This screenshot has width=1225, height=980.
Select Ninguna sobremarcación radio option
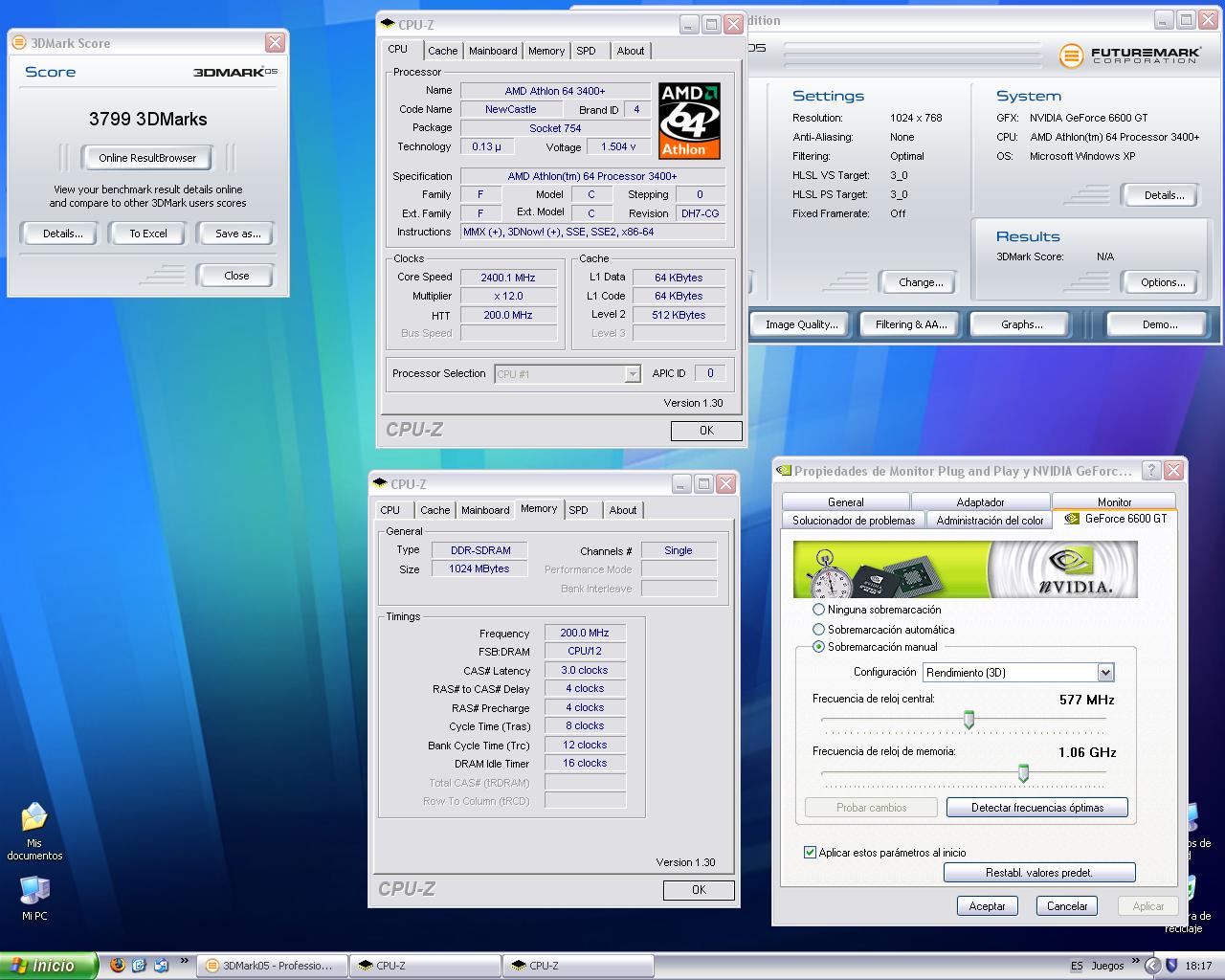tap(818, 610)
